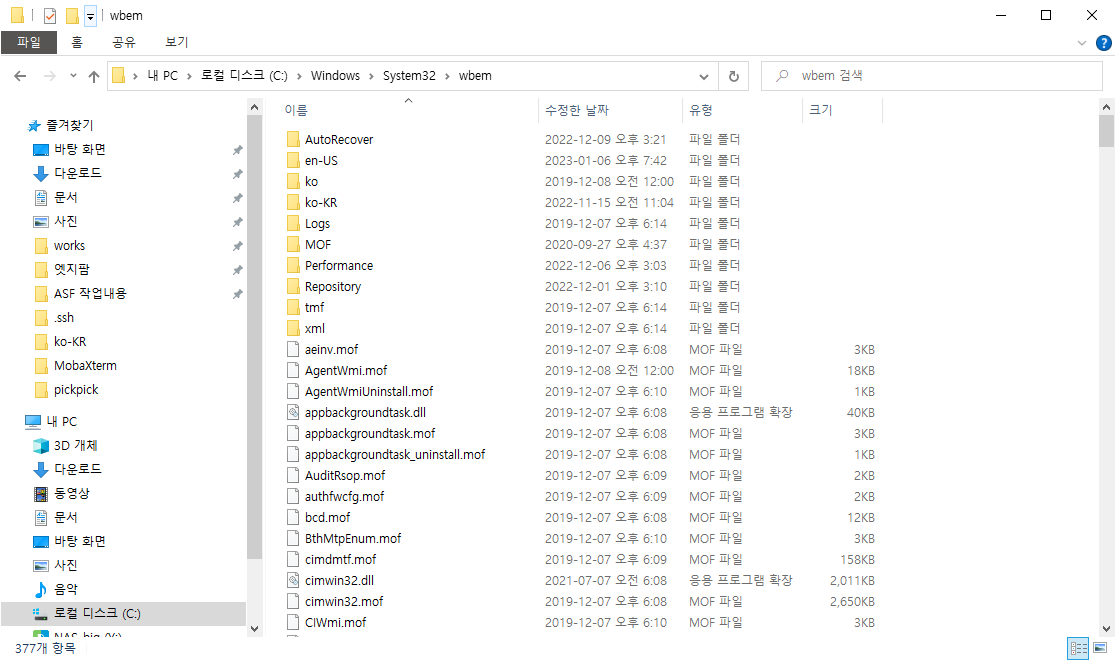Image resolution: width=1116 pixels, height=661 pixels.
Task: Switch to details view icon in status bar
Action: point(1078,647)
